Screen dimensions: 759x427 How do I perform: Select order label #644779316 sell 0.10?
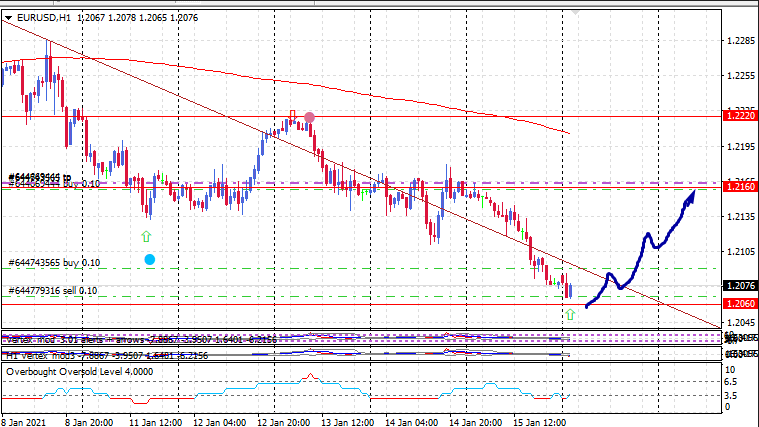point(53,290)
